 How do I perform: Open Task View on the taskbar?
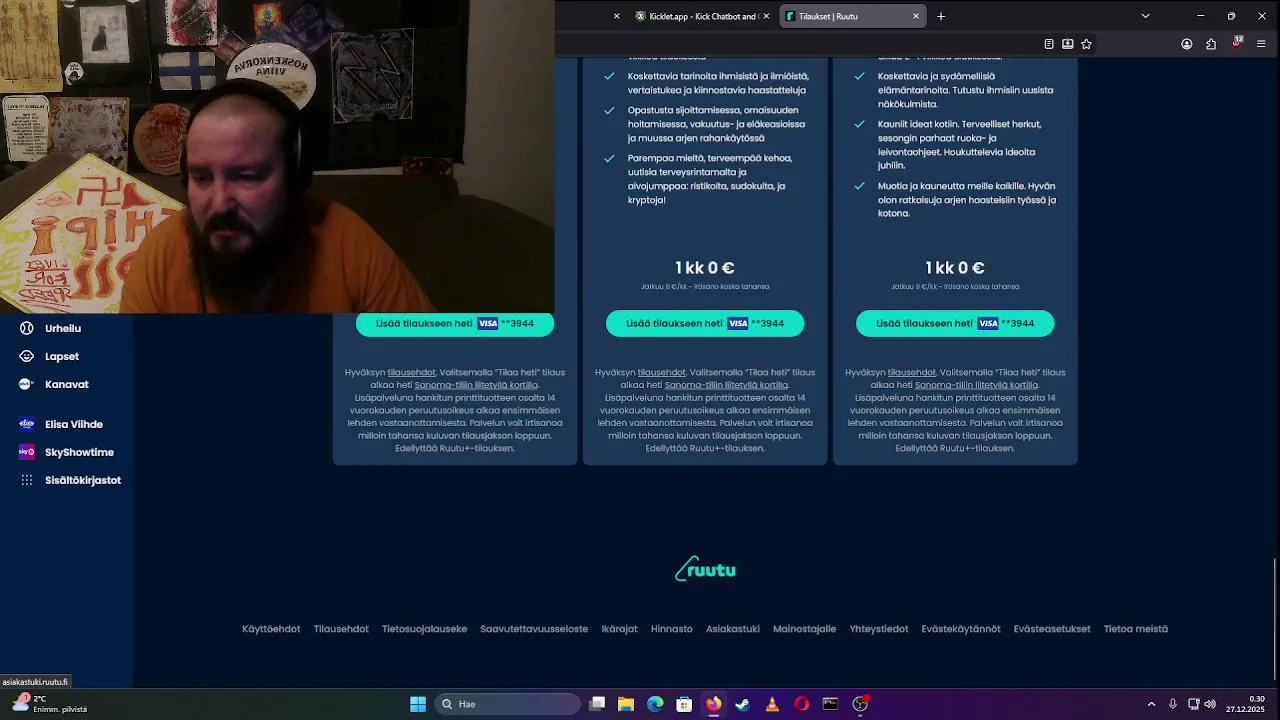pyautogui.click(x=597, y=704)
